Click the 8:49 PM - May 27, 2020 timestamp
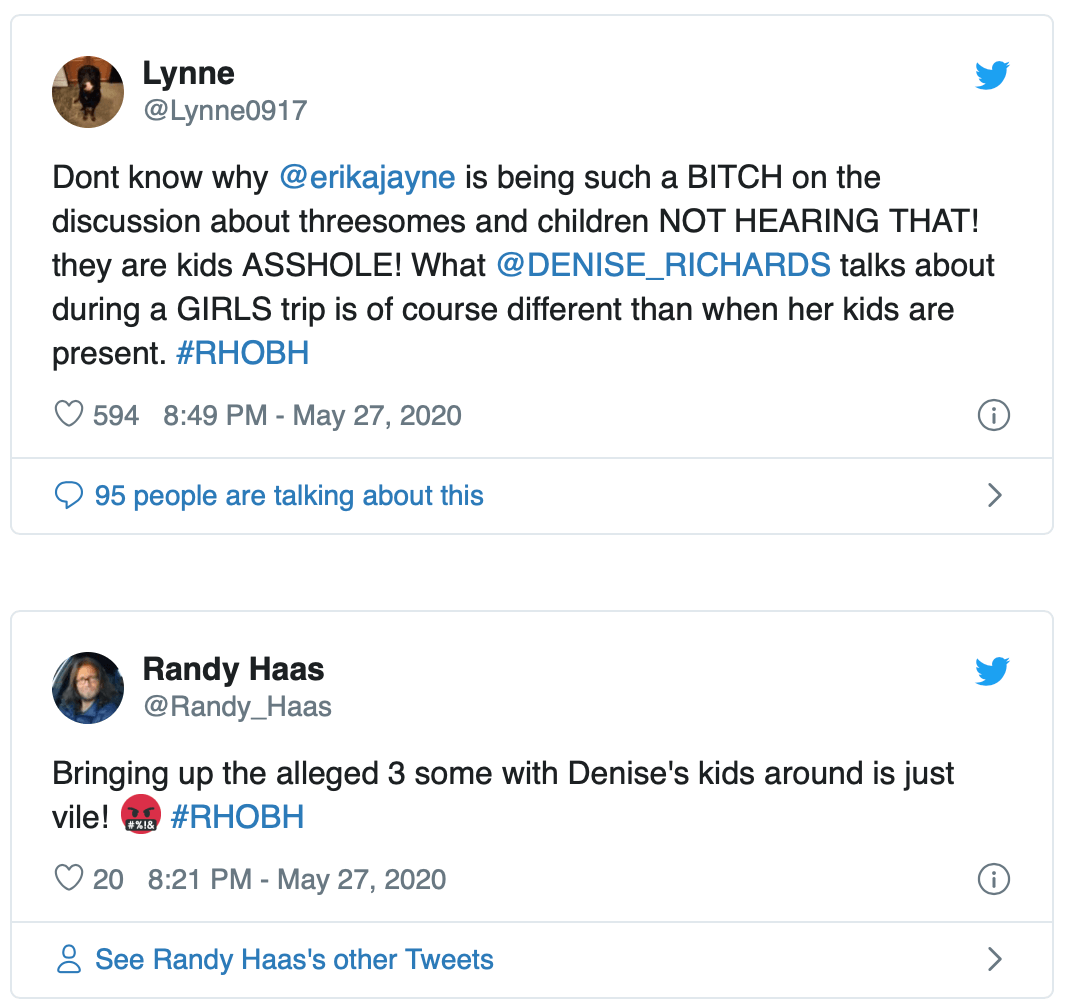Image resolution: width=1076 pixels, height=1008 pixels. tap(312, 415)
